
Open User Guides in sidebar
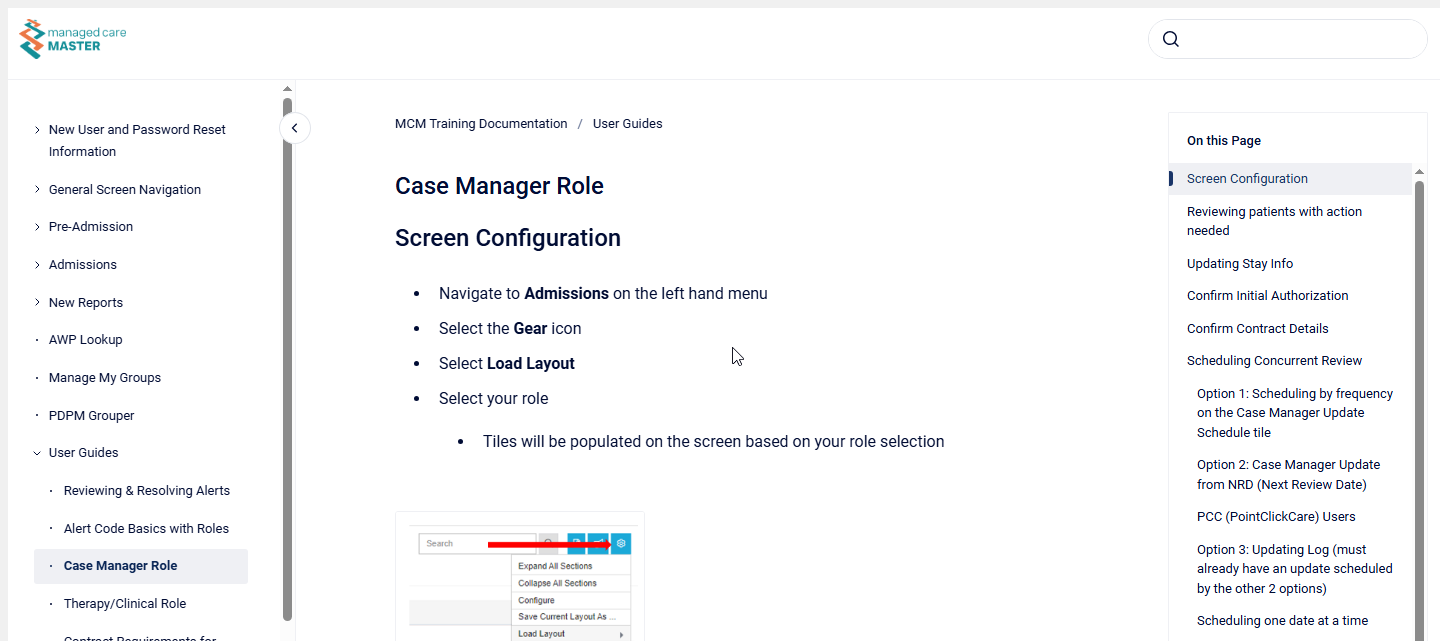coord(83,453)
